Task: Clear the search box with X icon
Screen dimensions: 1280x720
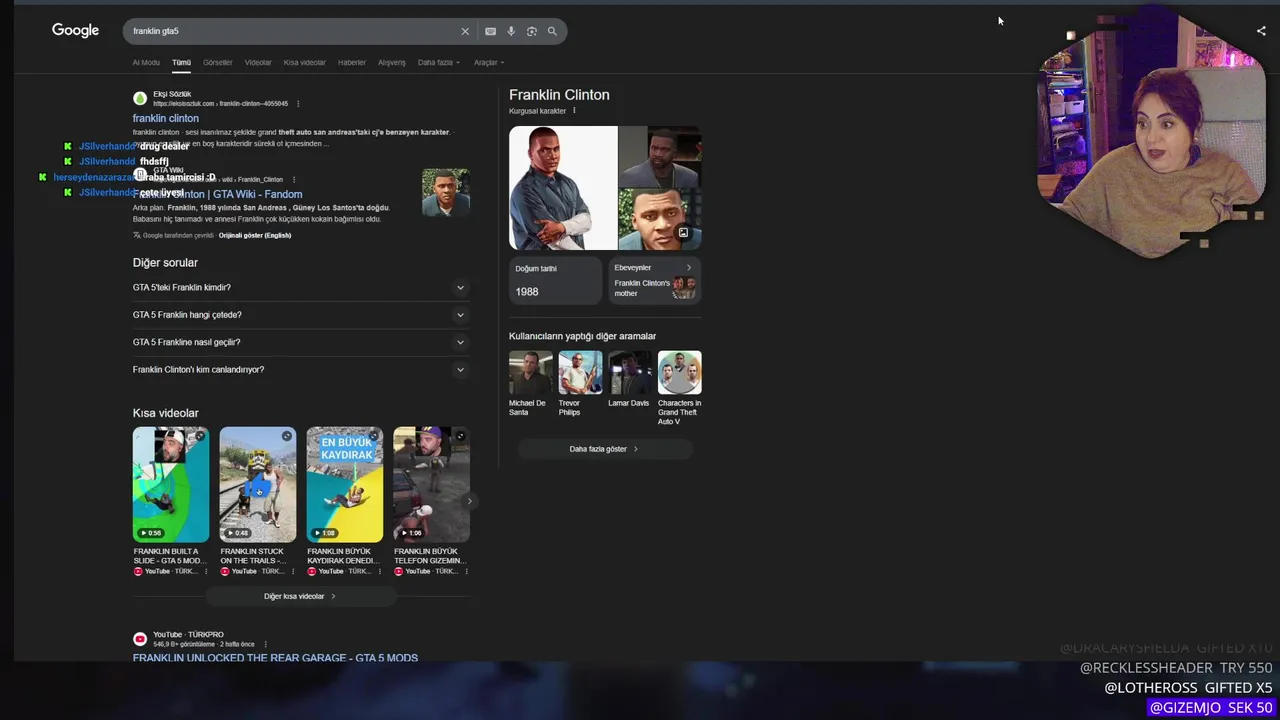Action: pyautogui.click(x=465, y=31)
